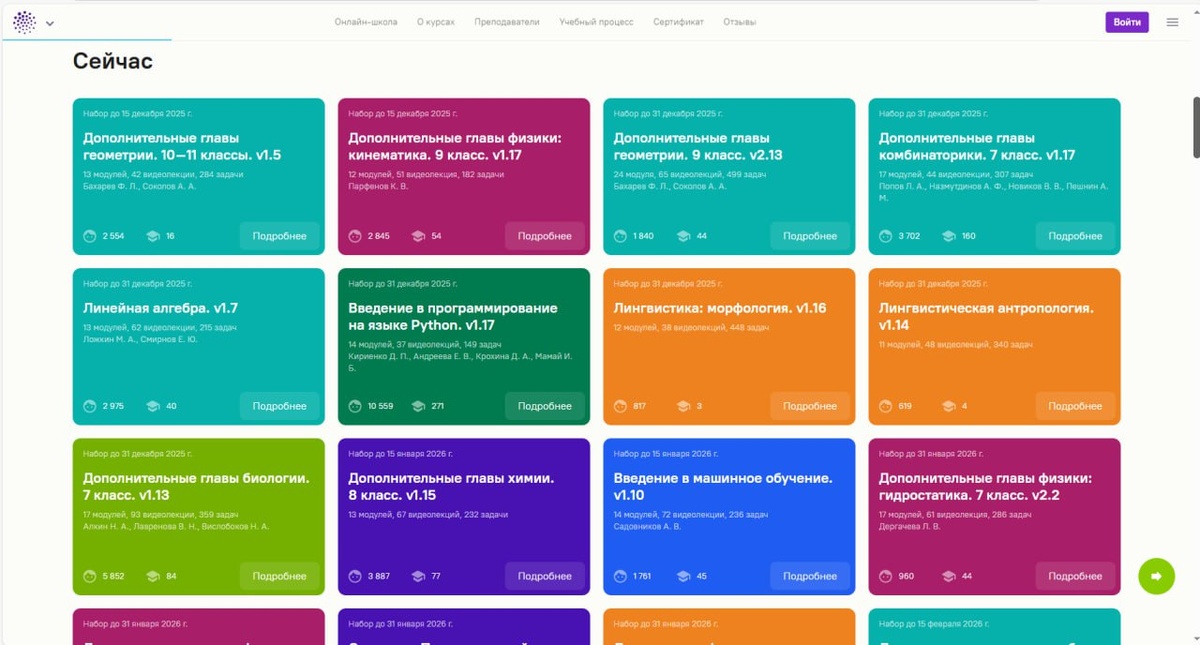Click Подробнее on геометрии 9 класс card
This screenshot has width=1200, height=645.
pyautogui.click(x=810, y=236)
